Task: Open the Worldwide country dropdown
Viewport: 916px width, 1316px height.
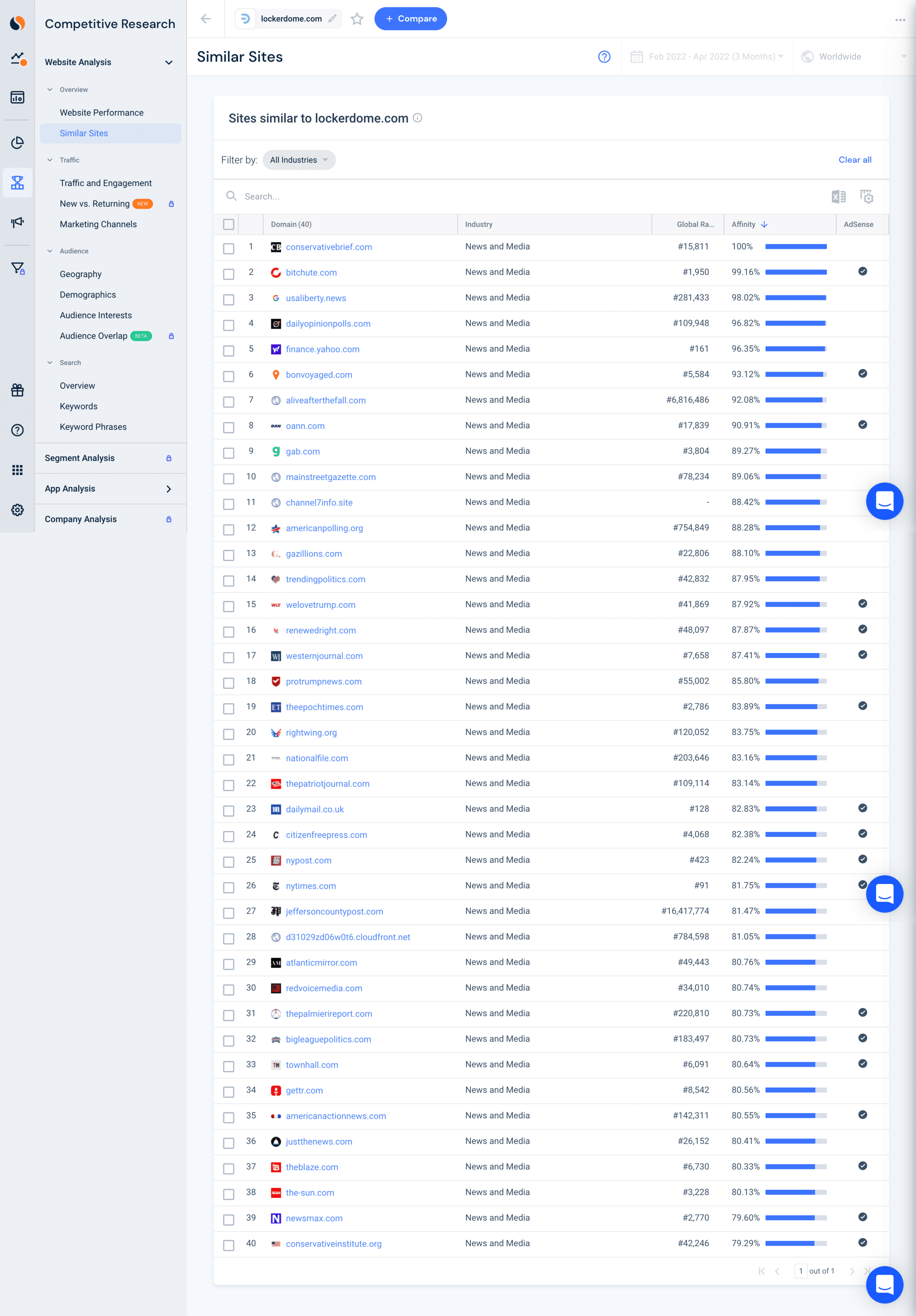Action: (x=854, y=57)
